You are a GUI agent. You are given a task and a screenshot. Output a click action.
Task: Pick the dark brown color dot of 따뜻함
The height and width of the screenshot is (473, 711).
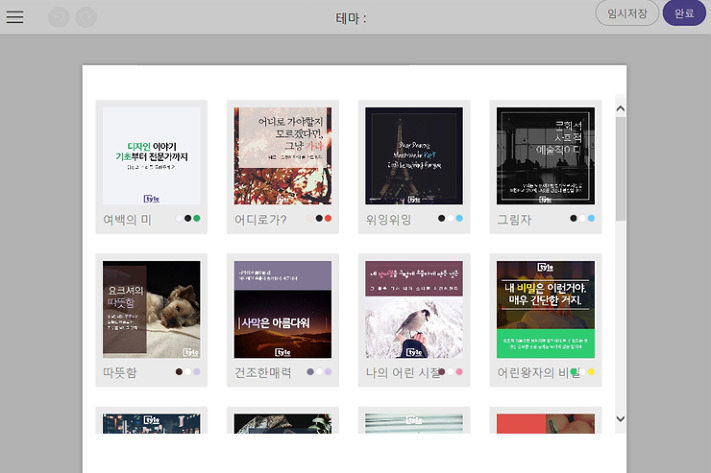point(179,371)
